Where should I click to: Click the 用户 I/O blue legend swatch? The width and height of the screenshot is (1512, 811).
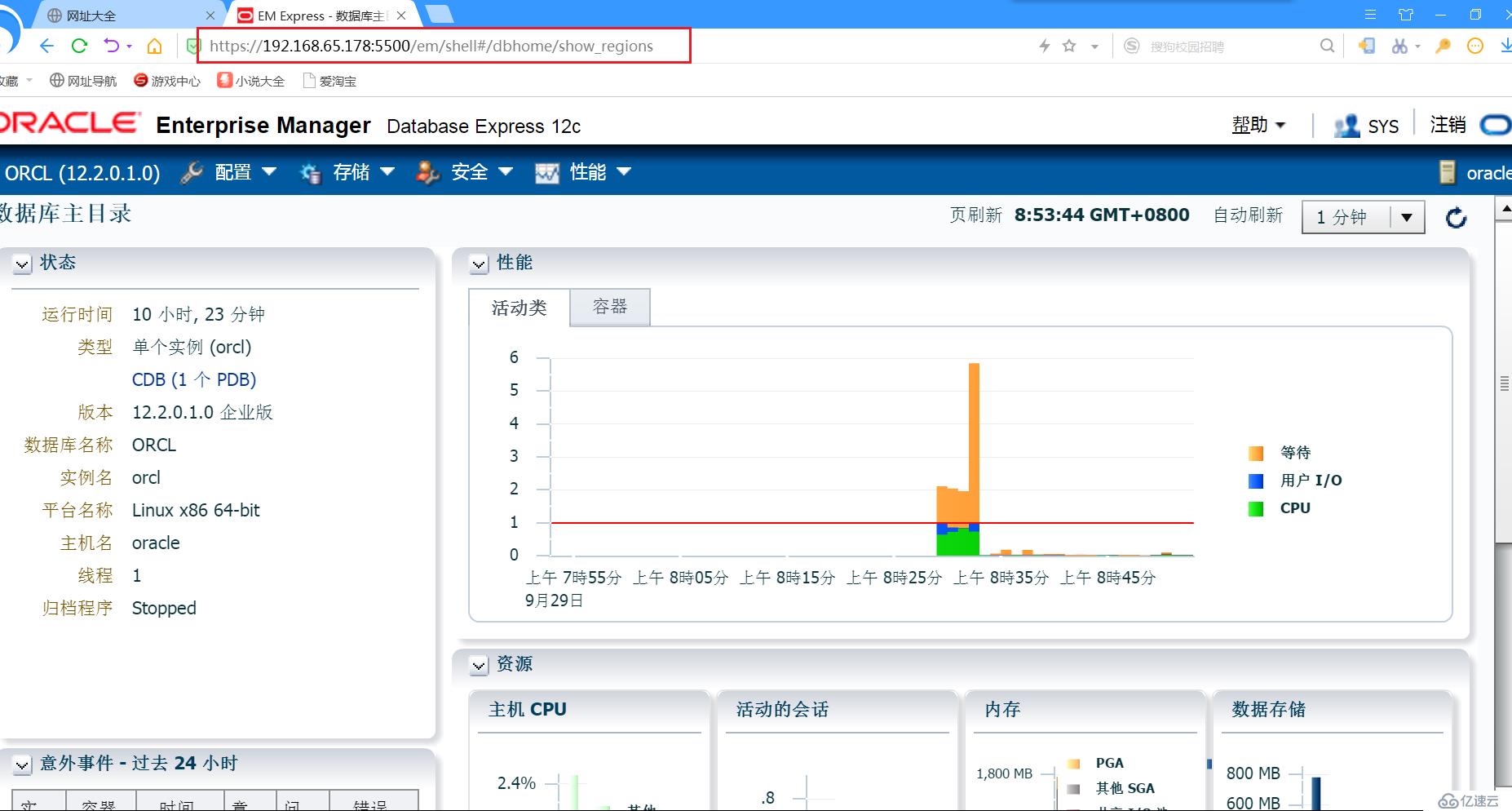(1256, 481)
